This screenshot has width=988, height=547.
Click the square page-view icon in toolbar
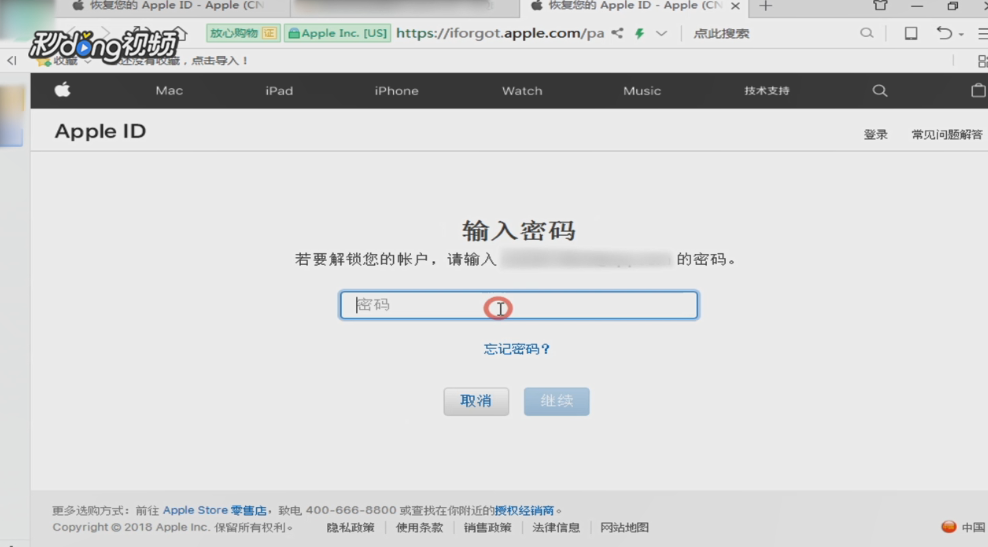[911, 33]
